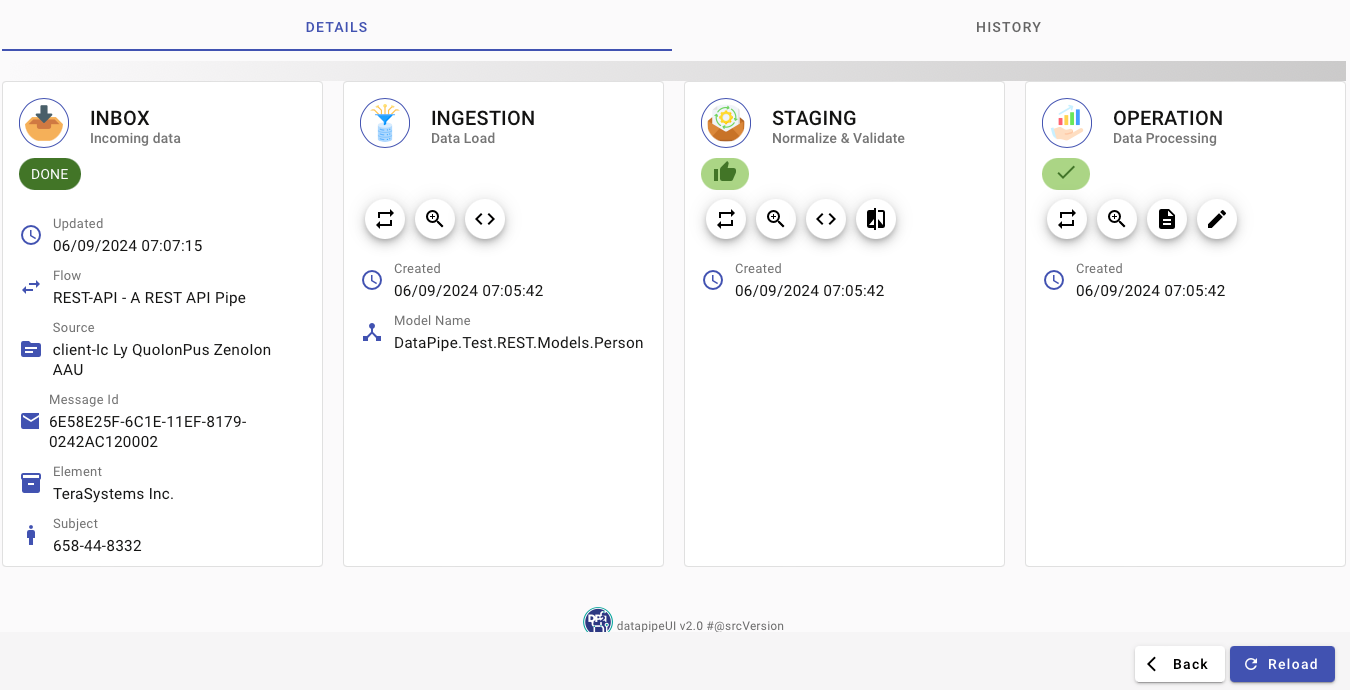Open the document icon in Operation card
Viewport: 1350px width, 690px height.
(1167, 219)
